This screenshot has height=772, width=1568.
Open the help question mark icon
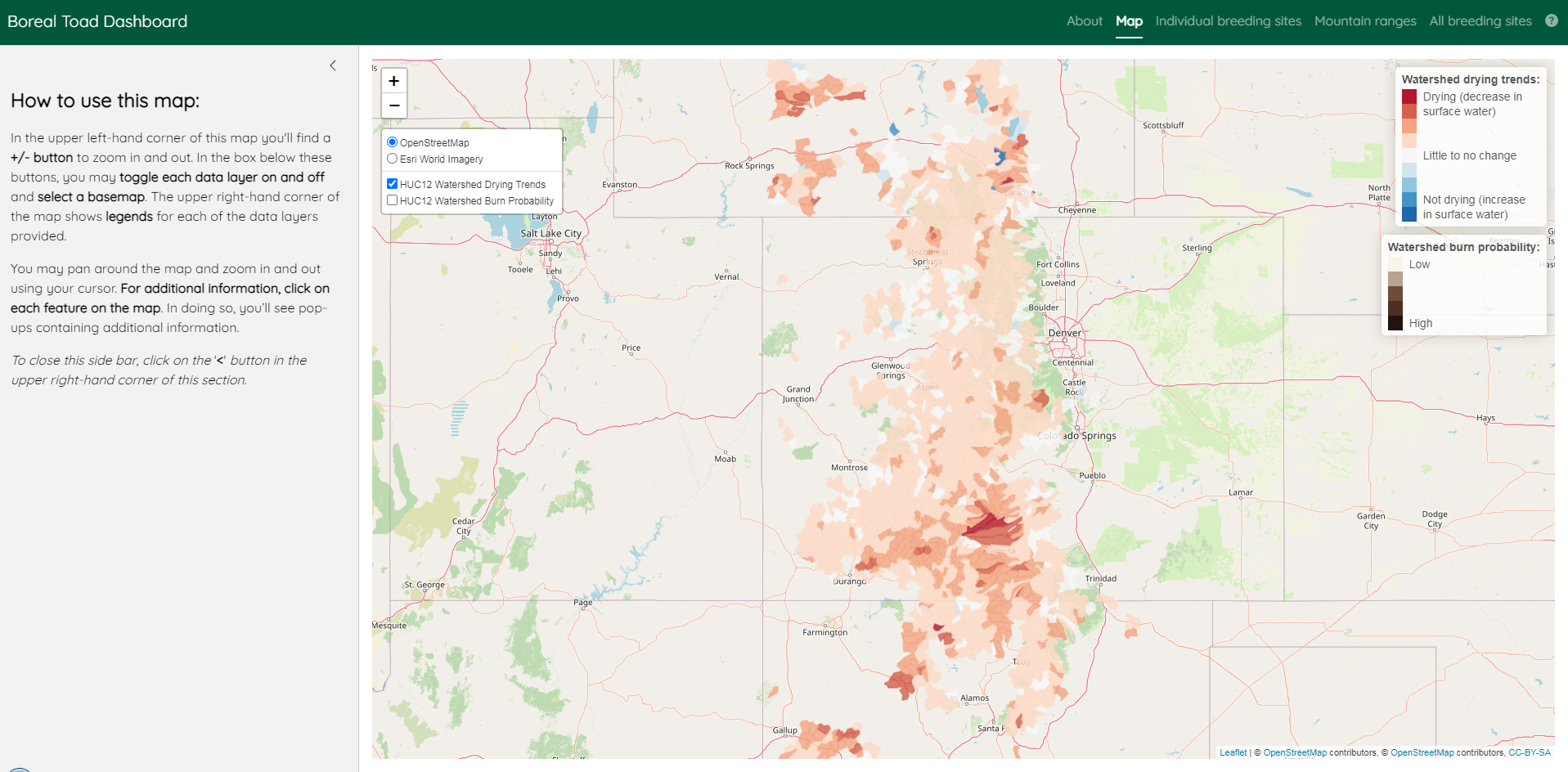tap(1551, 20)
